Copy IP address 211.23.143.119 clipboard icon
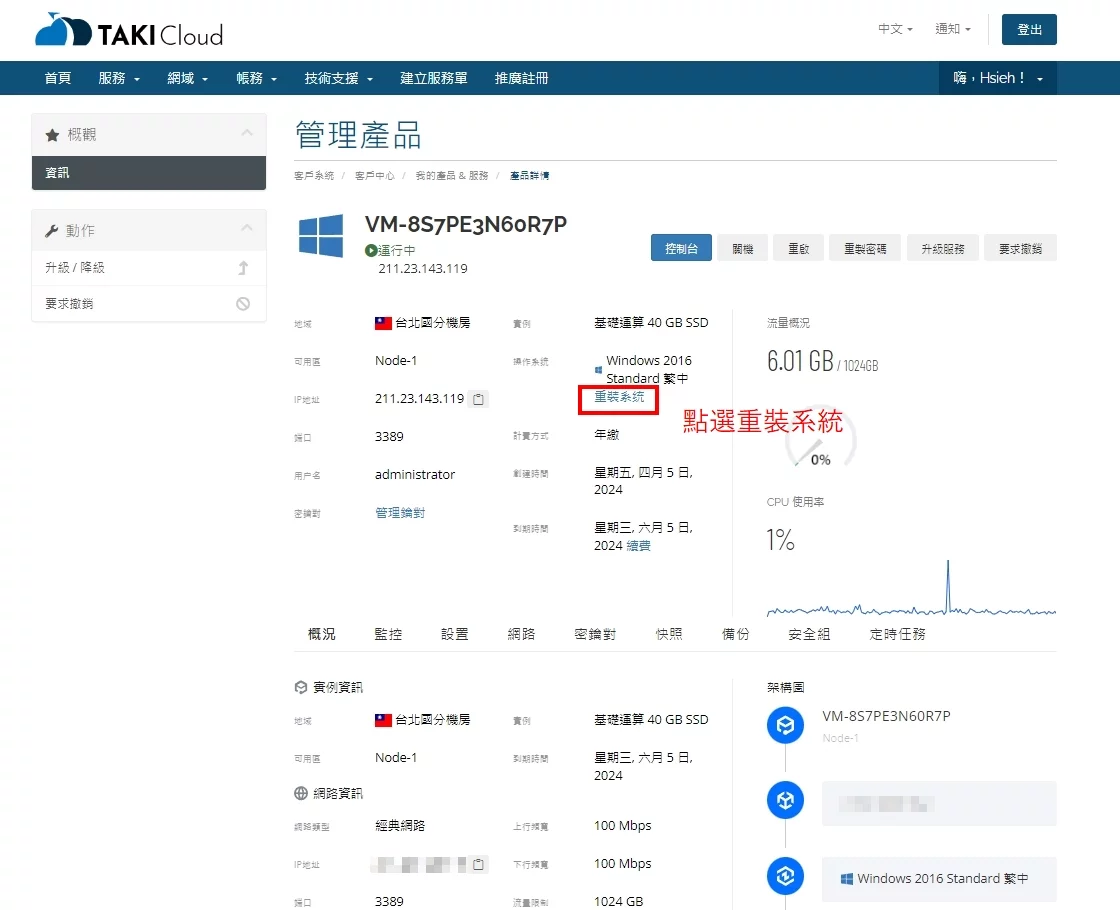Viewport: 1120px width, 910px height. [479, 399]
